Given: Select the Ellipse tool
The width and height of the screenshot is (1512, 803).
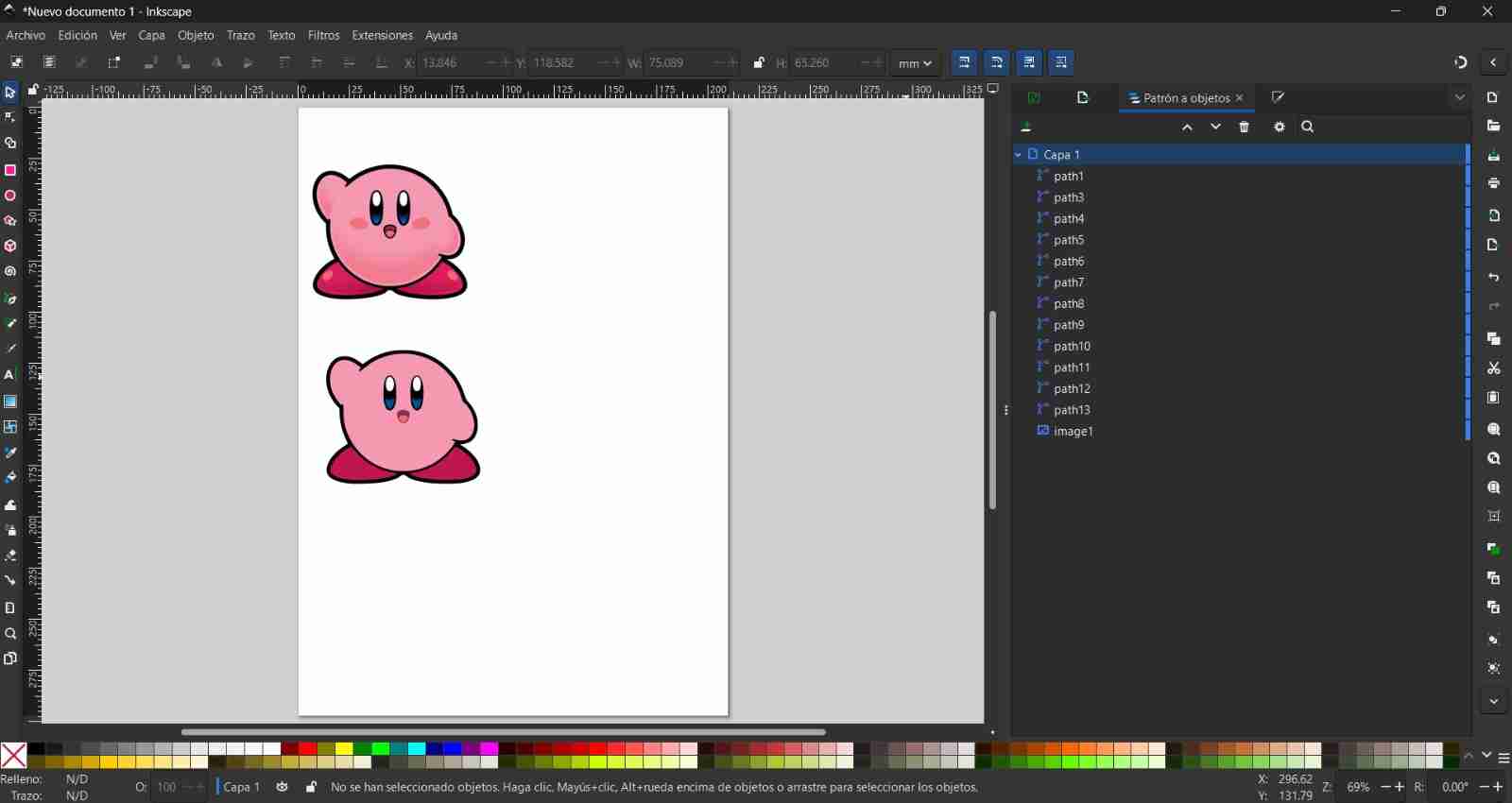Looking at the screenshot, I should click(10, 196).
